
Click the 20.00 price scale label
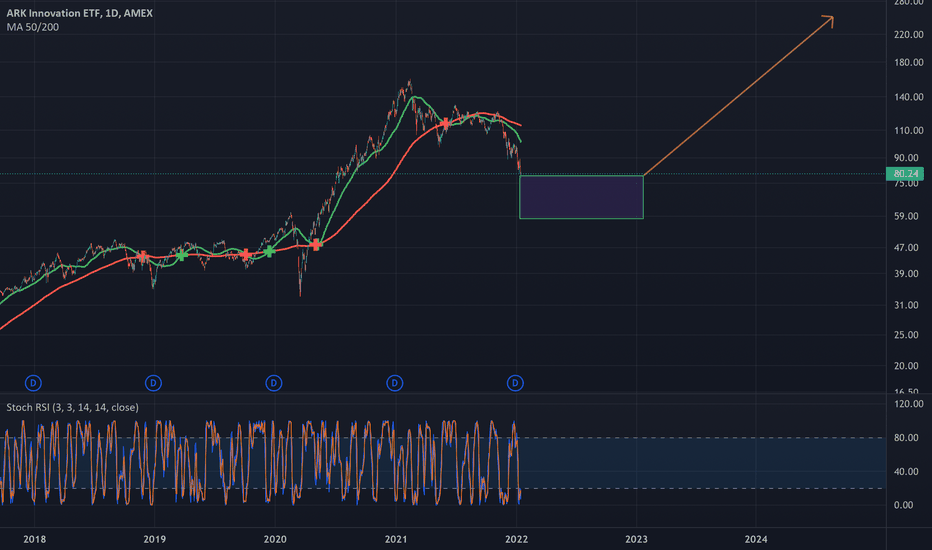(906, 366)
